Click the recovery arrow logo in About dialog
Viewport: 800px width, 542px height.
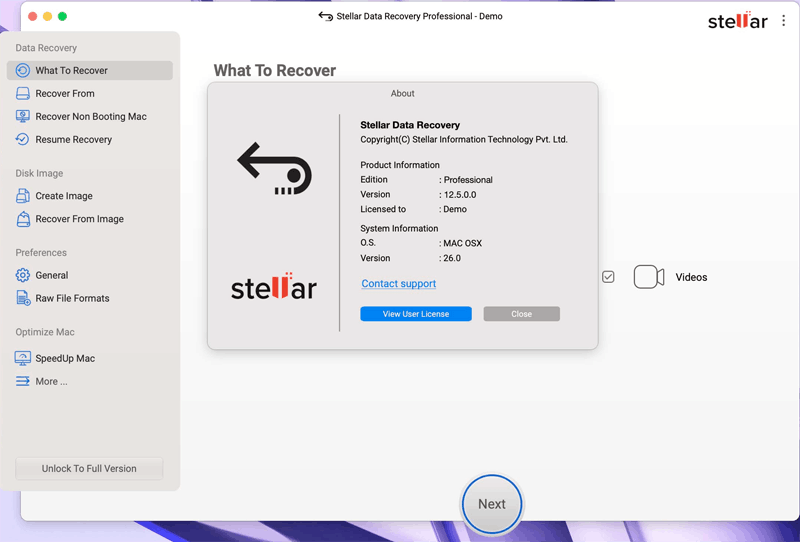[x=275, y=168]
